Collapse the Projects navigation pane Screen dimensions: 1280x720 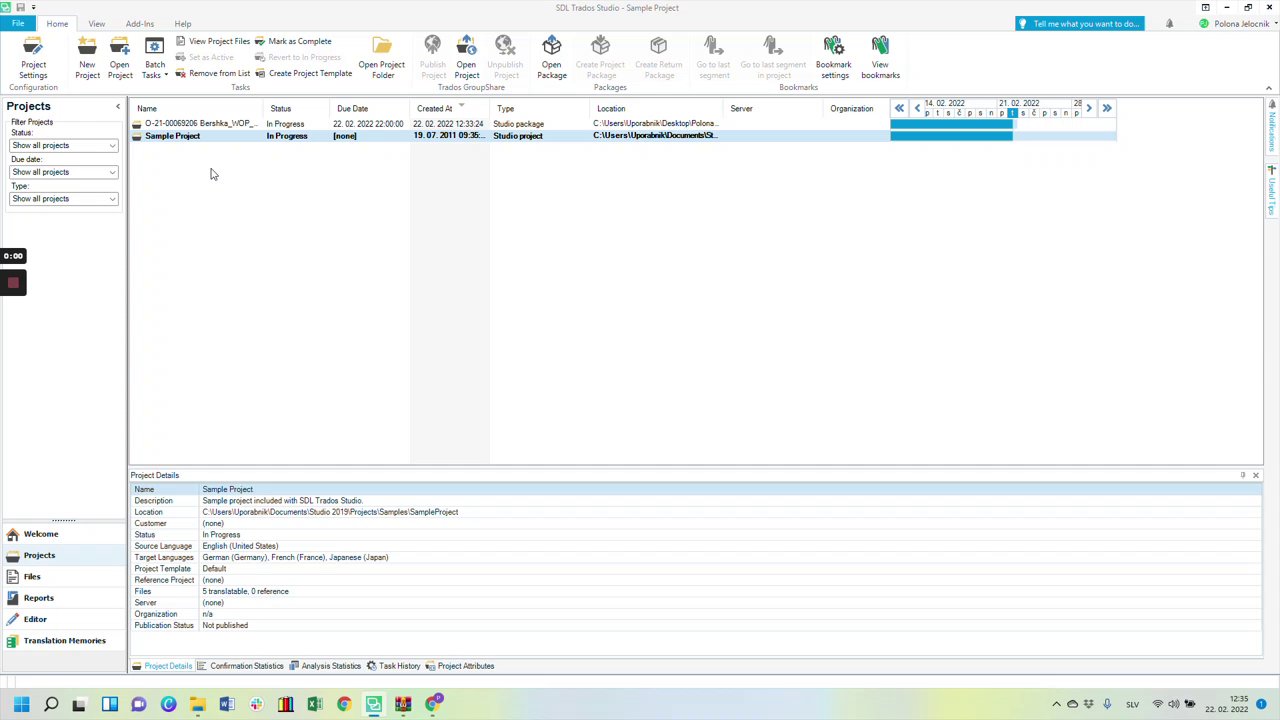click(x=117, y=106)
